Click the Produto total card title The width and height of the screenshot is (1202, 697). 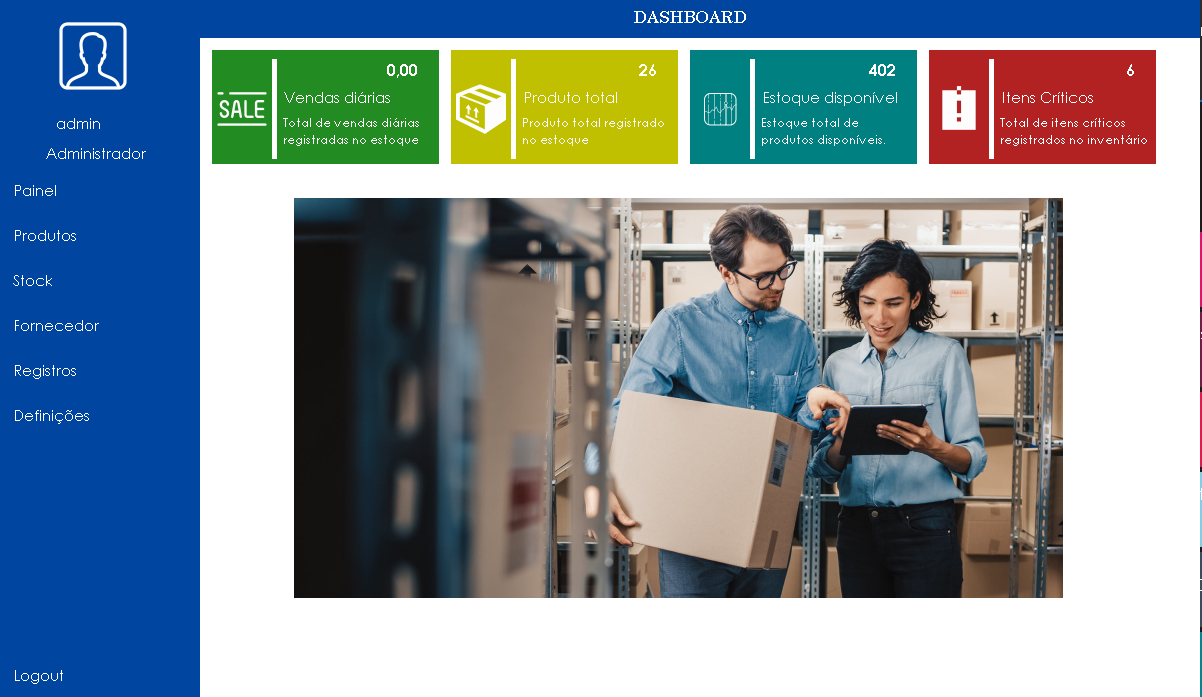(571, 98)
